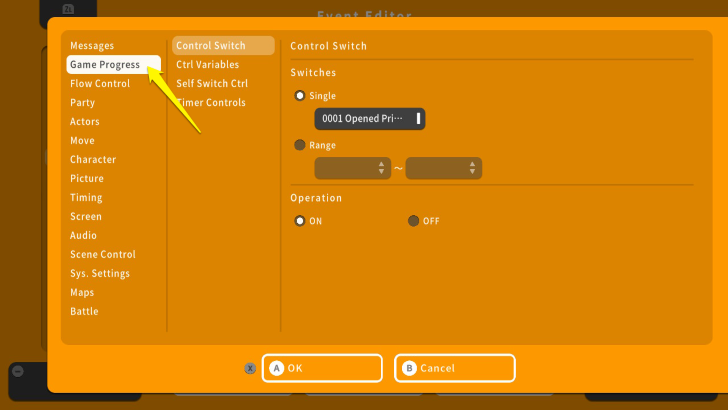Click the range start stepper arrows
Screen dimensions: 728x410
pos(381,168)
